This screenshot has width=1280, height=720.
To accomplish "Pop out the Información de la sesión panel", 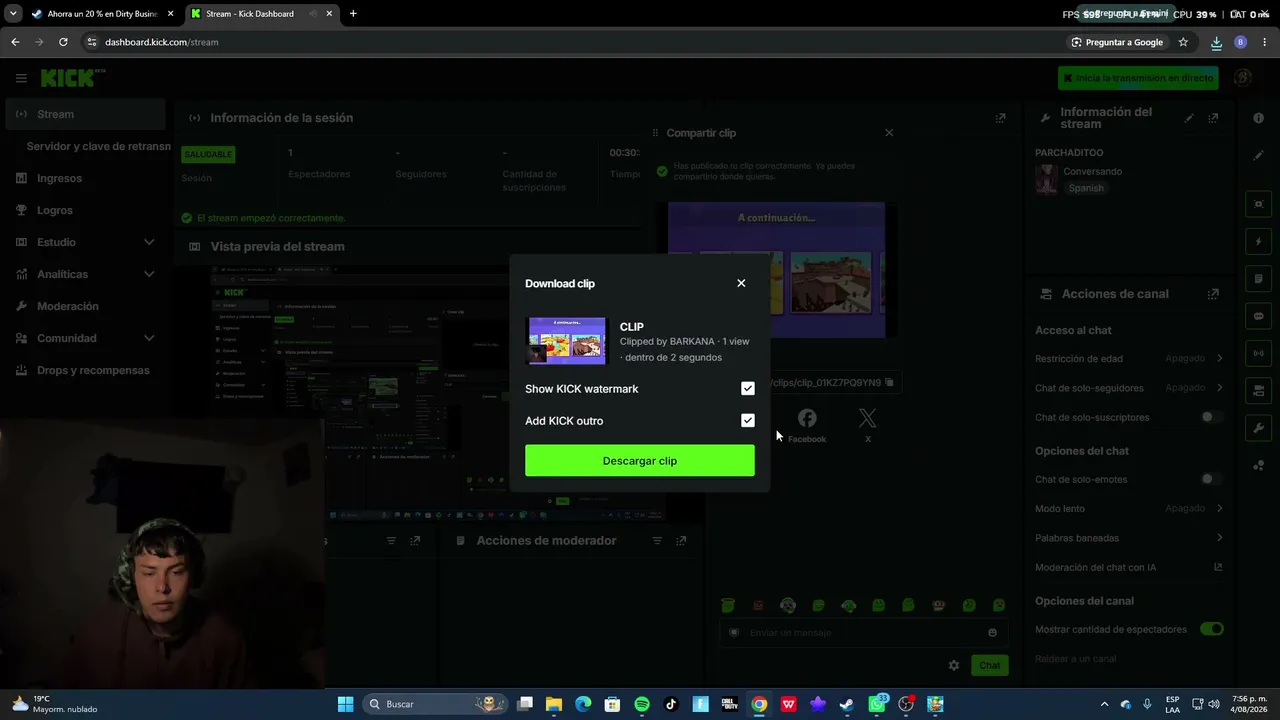I will coord(1000,118).
